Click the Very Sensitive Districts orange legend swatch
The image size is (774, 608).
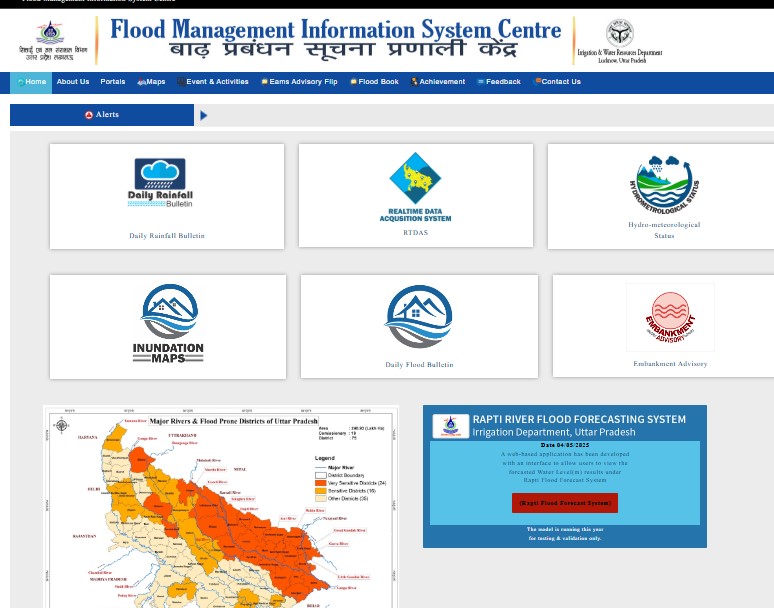(320, 483)
